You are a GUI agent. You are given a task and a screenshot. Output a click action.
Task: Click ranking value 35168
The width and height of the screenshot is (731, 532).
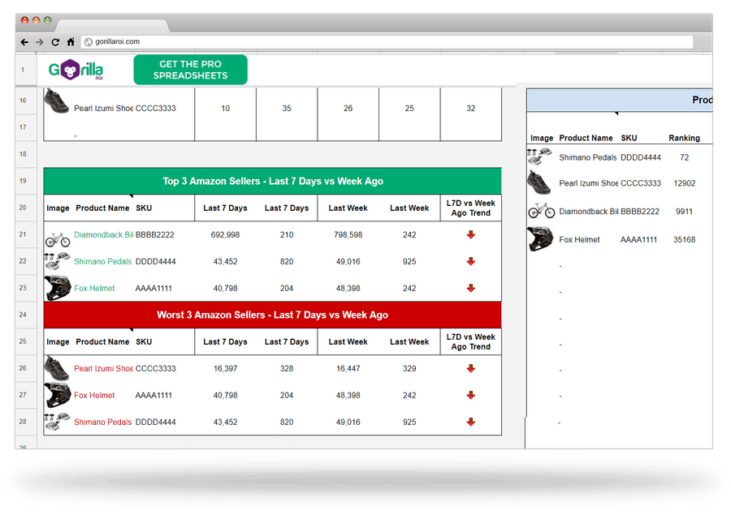684,240
